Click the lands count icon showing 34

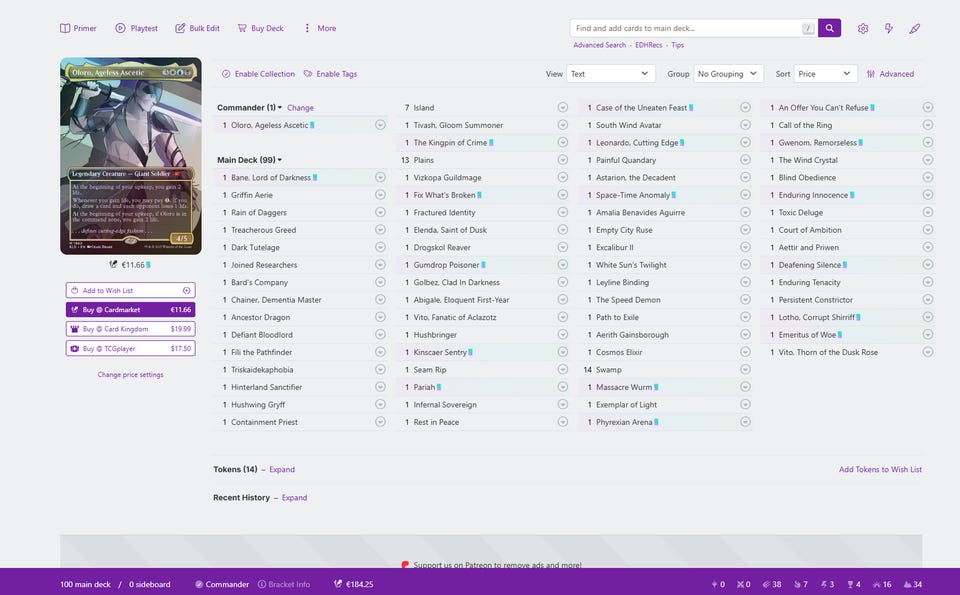coord(907,584)
